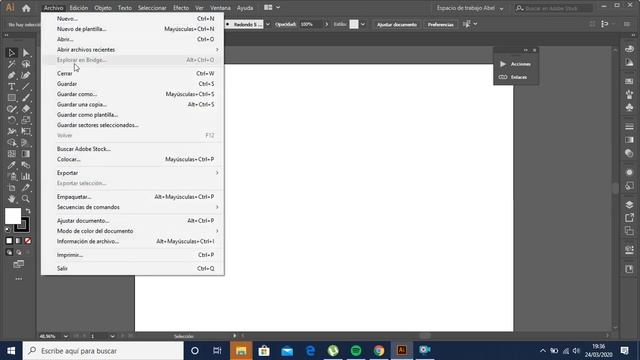The width and height of the screenshot is (640, 360).
Task: Pick the Curvature tool
Action: [x=26, y=76]
